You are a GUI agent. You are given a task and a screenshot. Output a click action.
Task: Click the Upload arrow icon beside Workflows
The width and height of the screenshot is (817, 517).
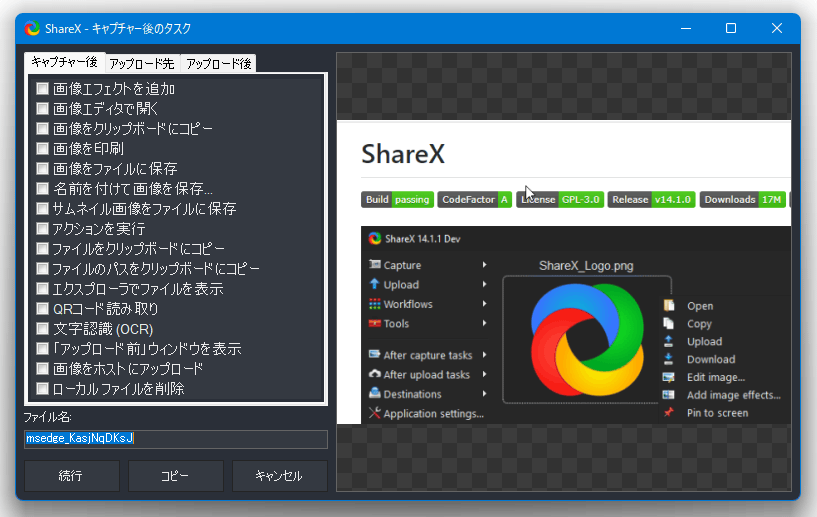pos(375,284)
